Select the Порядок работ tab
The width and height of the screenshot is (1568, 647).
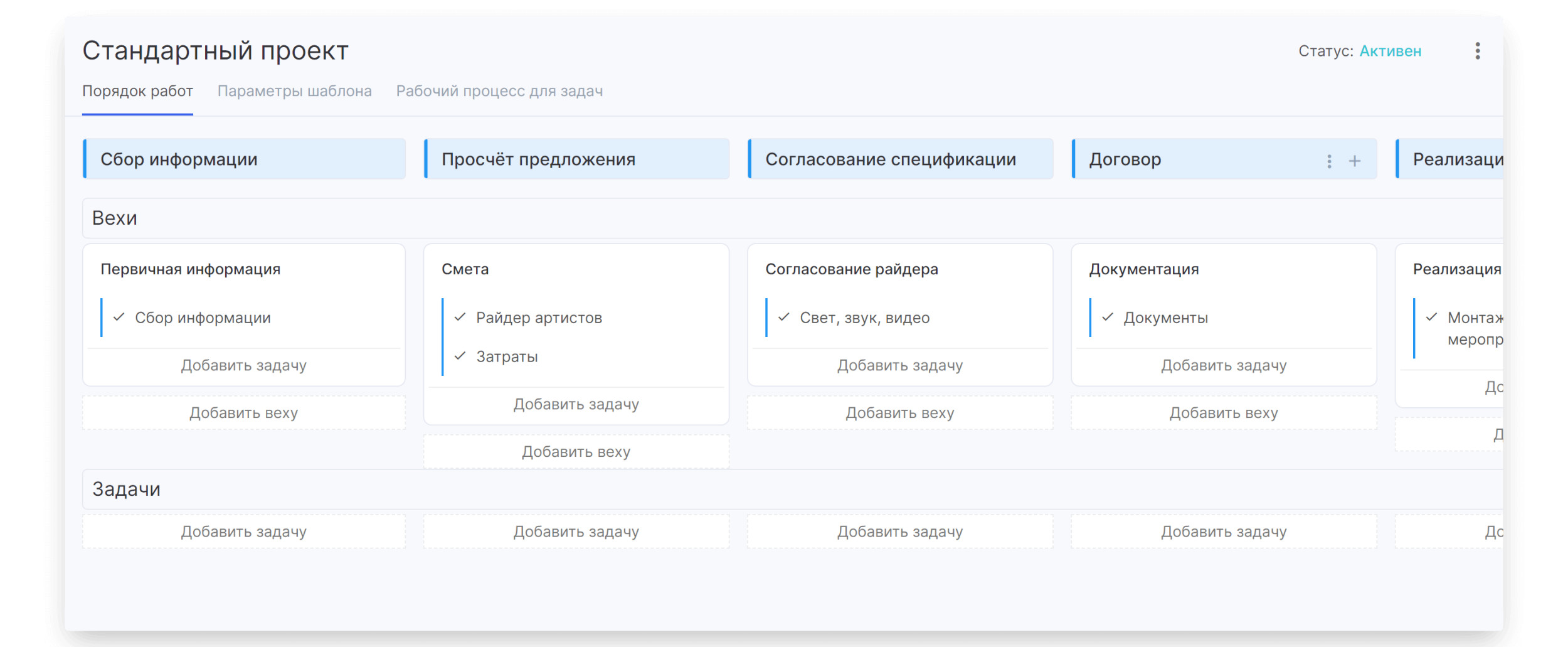137,91
